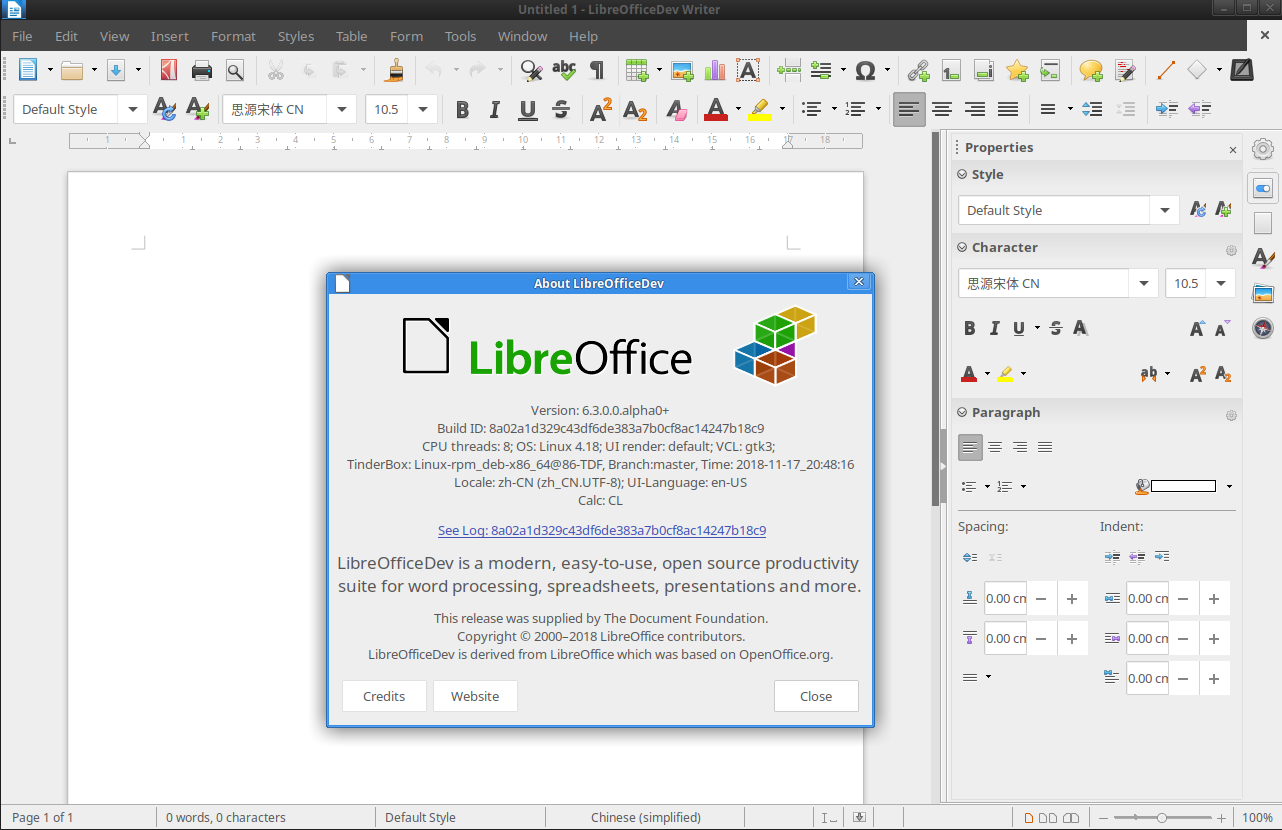Click plus on Above Paragraph Spacing field
This screenshot has width=1282, height=830.
coord(1072,599)
